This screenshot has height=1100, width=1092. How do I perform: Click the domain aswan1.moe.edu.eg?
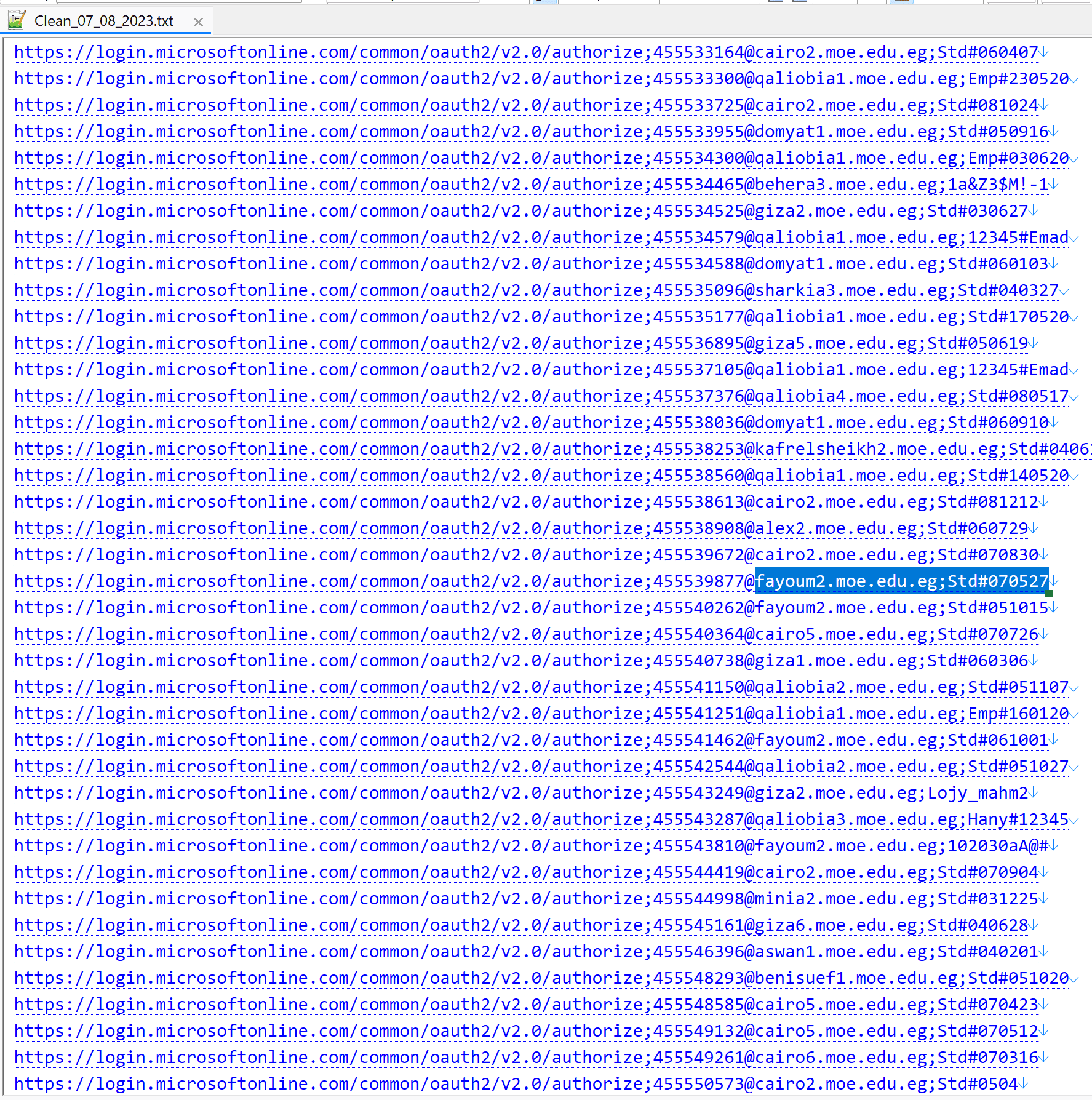(841, 952)
